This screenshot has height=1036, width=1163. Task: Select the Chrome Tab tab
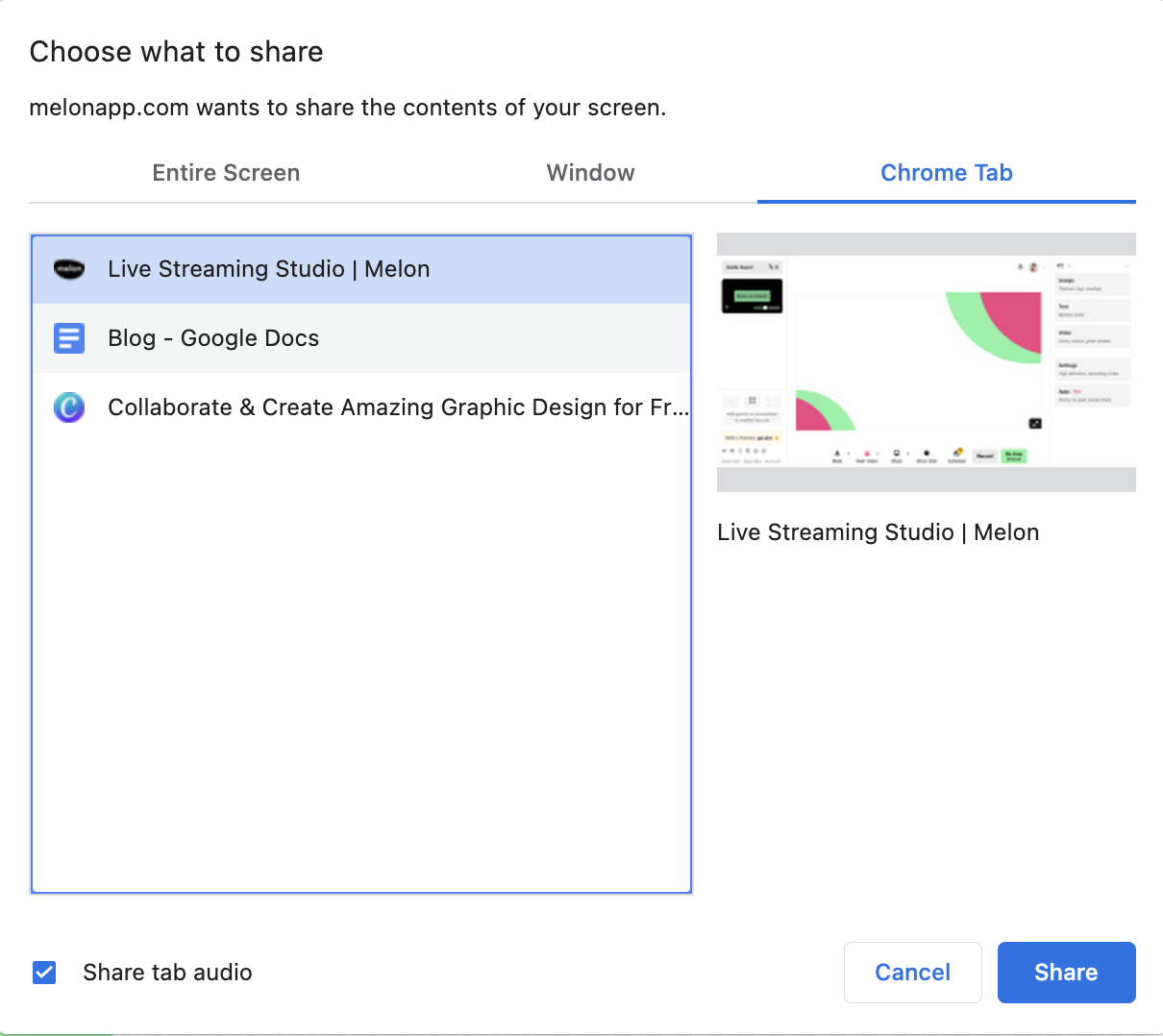[946, 173]
